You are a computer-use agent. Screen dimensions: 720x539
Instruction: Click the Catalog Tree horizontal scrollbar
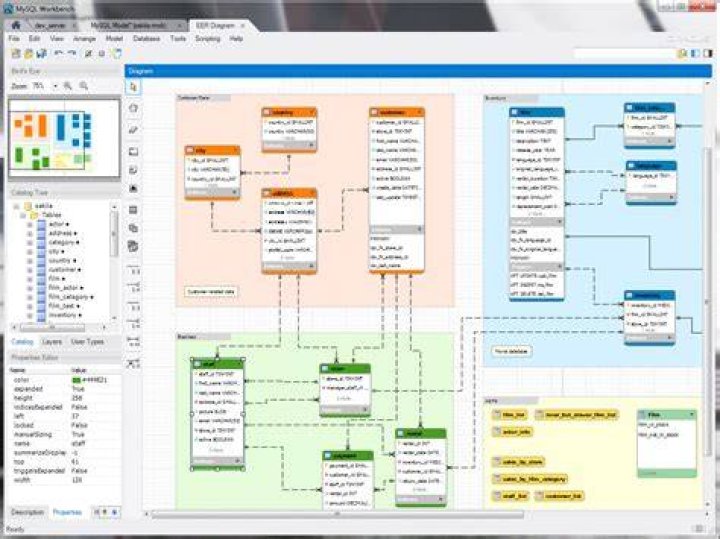tap(52, 327)
